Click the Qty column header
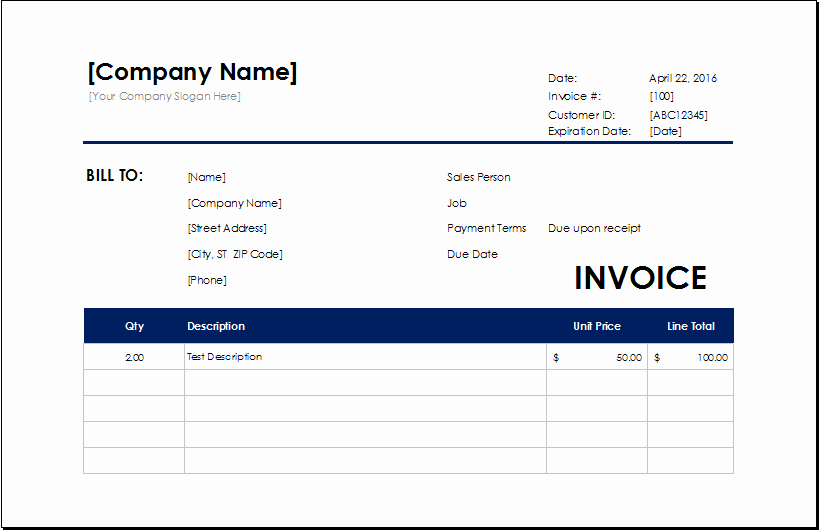819x530 pixels. (x=134, y=326)
